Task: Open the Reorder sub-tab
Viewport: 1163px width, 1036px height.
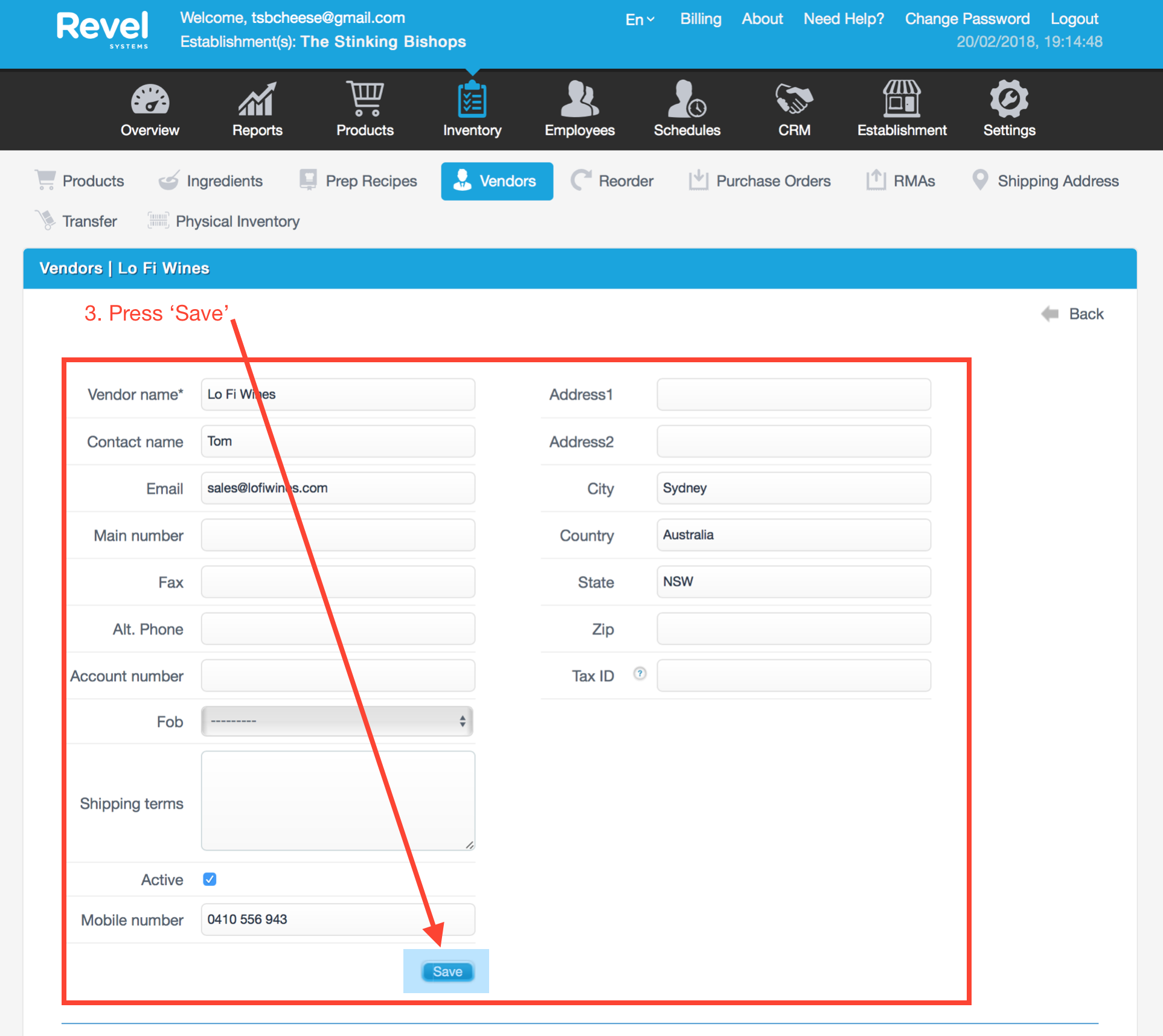Action: coord(612,181)
